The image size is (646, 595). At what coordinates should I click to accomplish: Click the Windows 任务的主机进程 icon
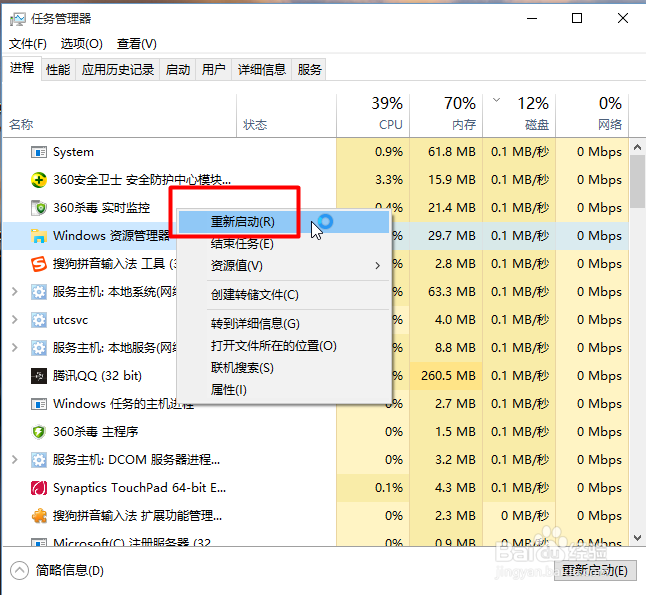tap(39, 404)
